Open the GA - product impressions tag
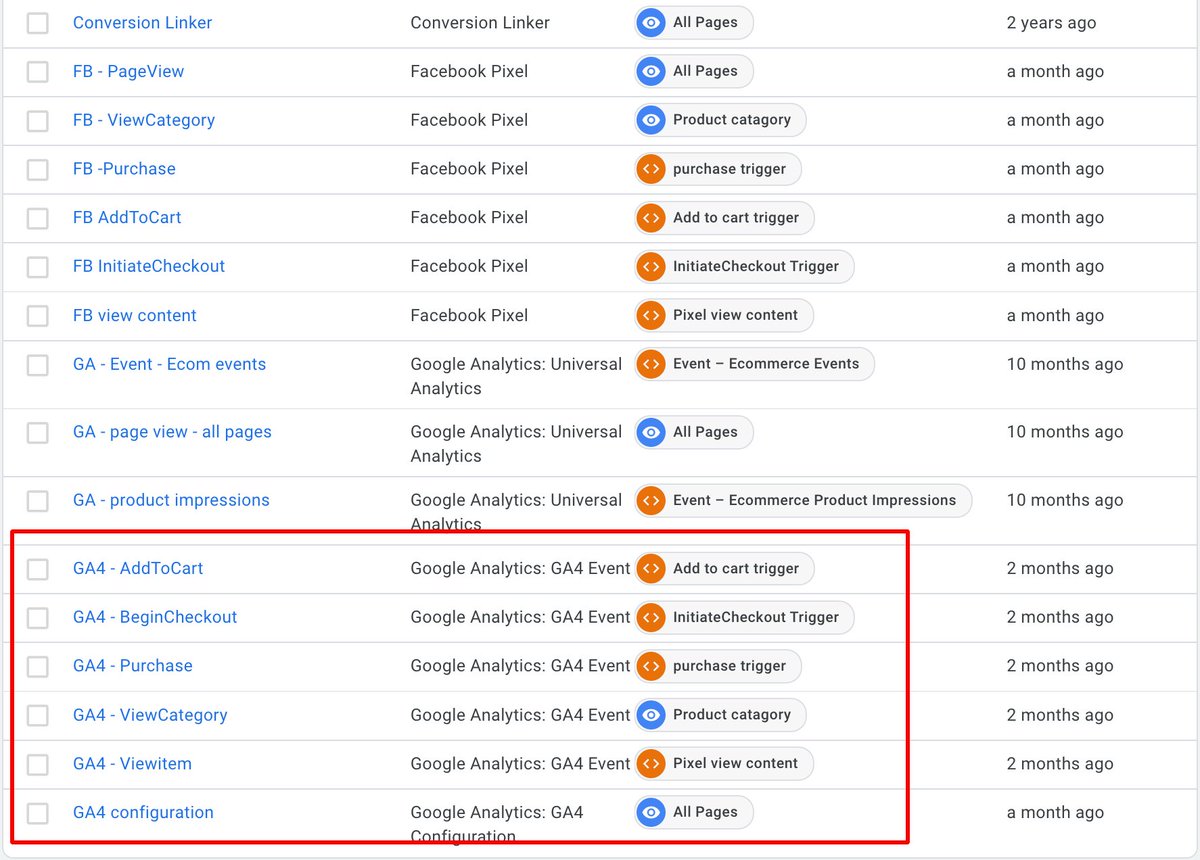 (170, 500)
